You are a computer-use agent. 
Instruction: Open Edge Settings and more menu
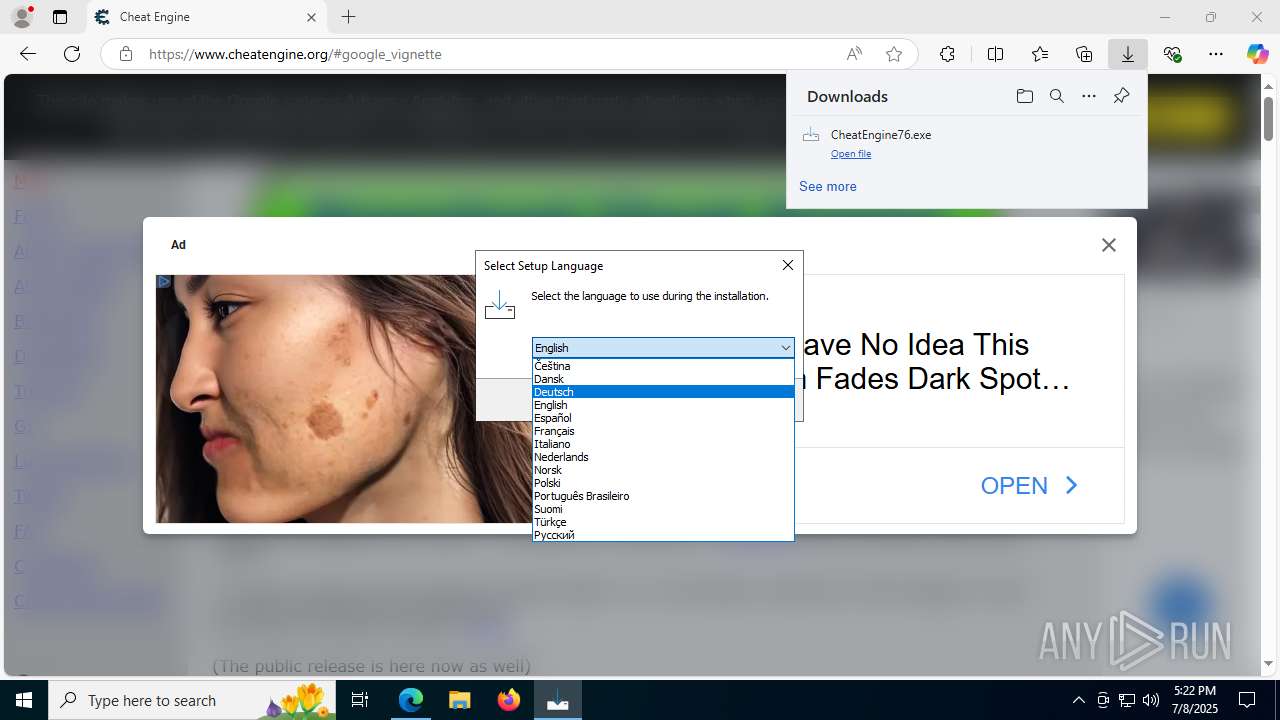point(1216,54)
